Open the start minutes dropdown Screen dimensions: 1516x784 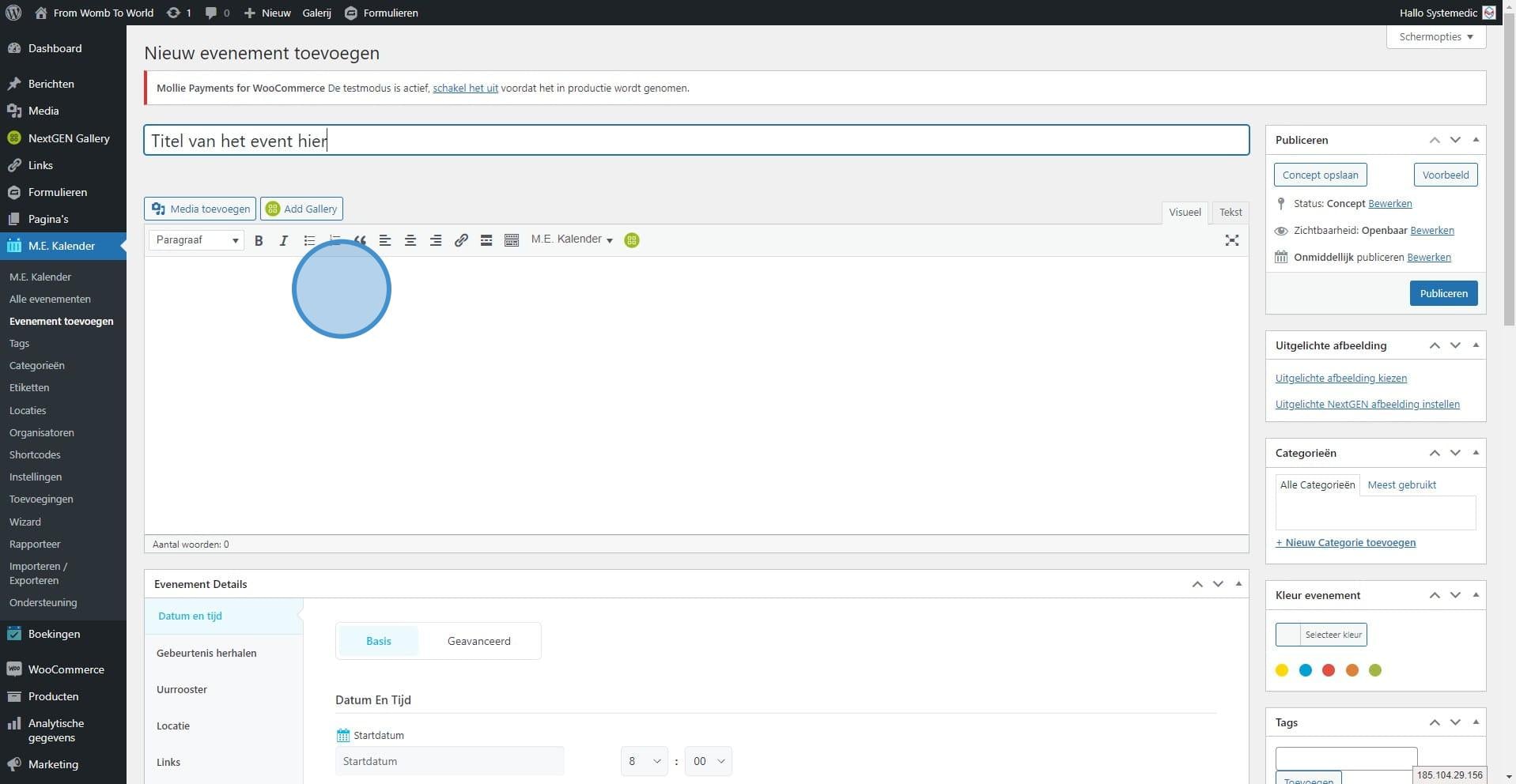[x=709, y=761]
